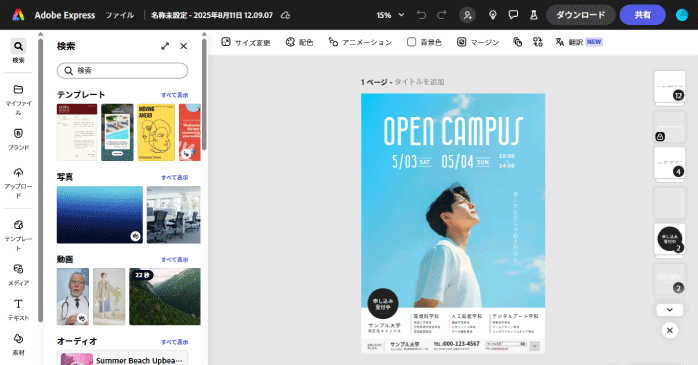Screen dimensions: 698x365
Task: Click the 共有 share button
Action: pos(642,15)
